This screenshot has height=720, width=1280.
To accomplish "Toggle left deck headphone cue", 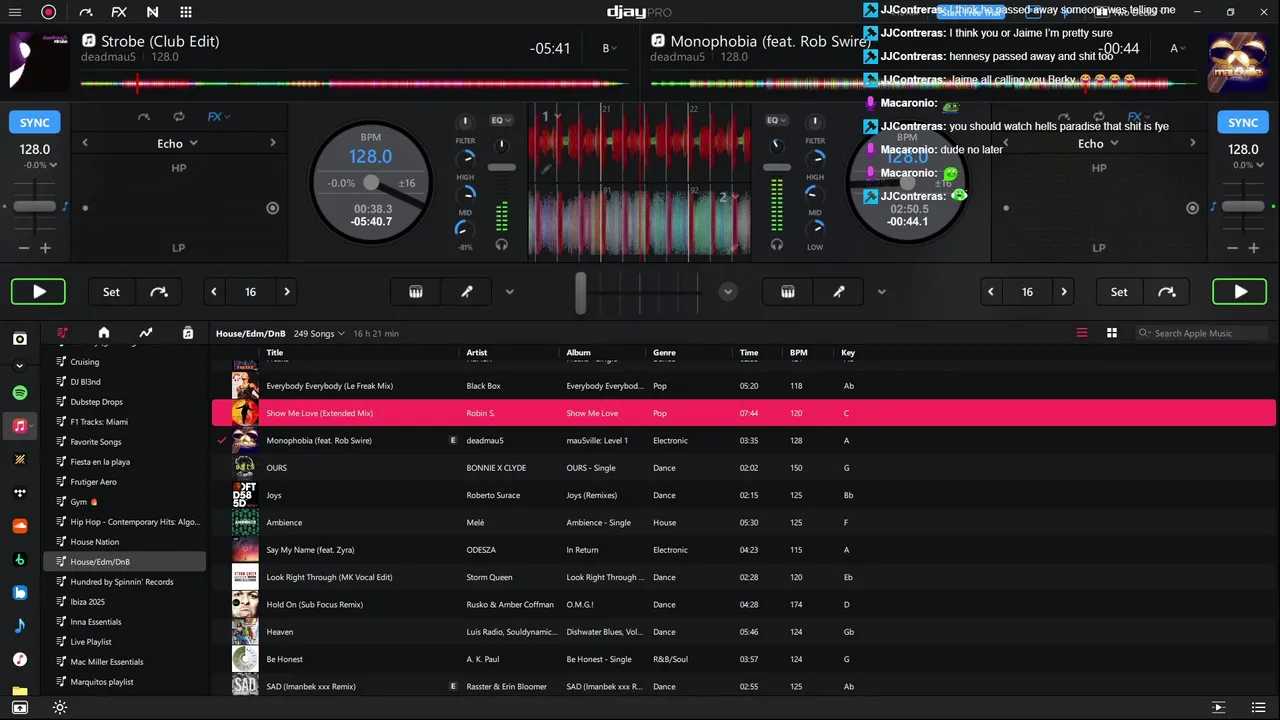I will point(502,244).
